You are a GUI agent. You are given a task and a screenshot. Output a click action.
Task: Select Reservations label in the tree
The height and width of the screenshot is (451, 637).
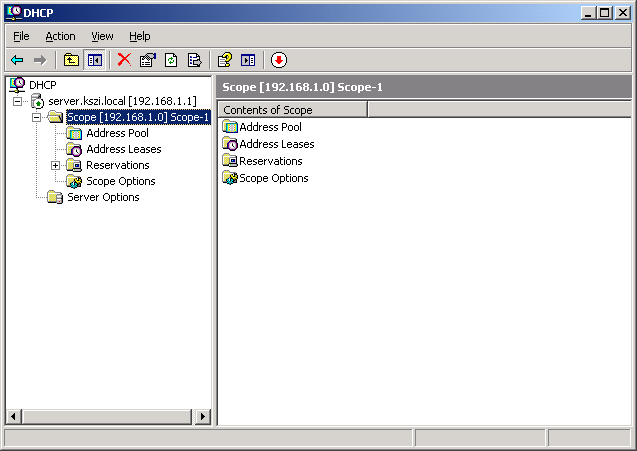pyautogui.click(x=118, y=165)
